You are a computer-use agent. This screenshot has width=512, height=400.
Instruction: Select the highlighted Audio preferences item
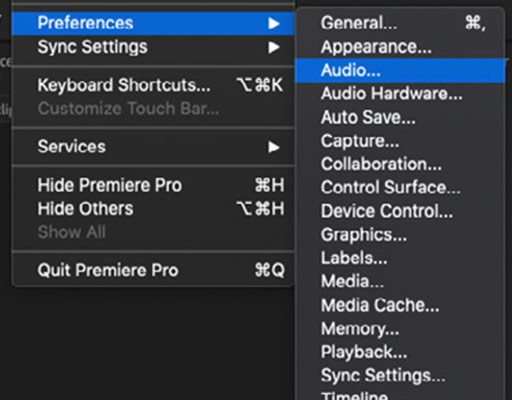tap(400, 70)
